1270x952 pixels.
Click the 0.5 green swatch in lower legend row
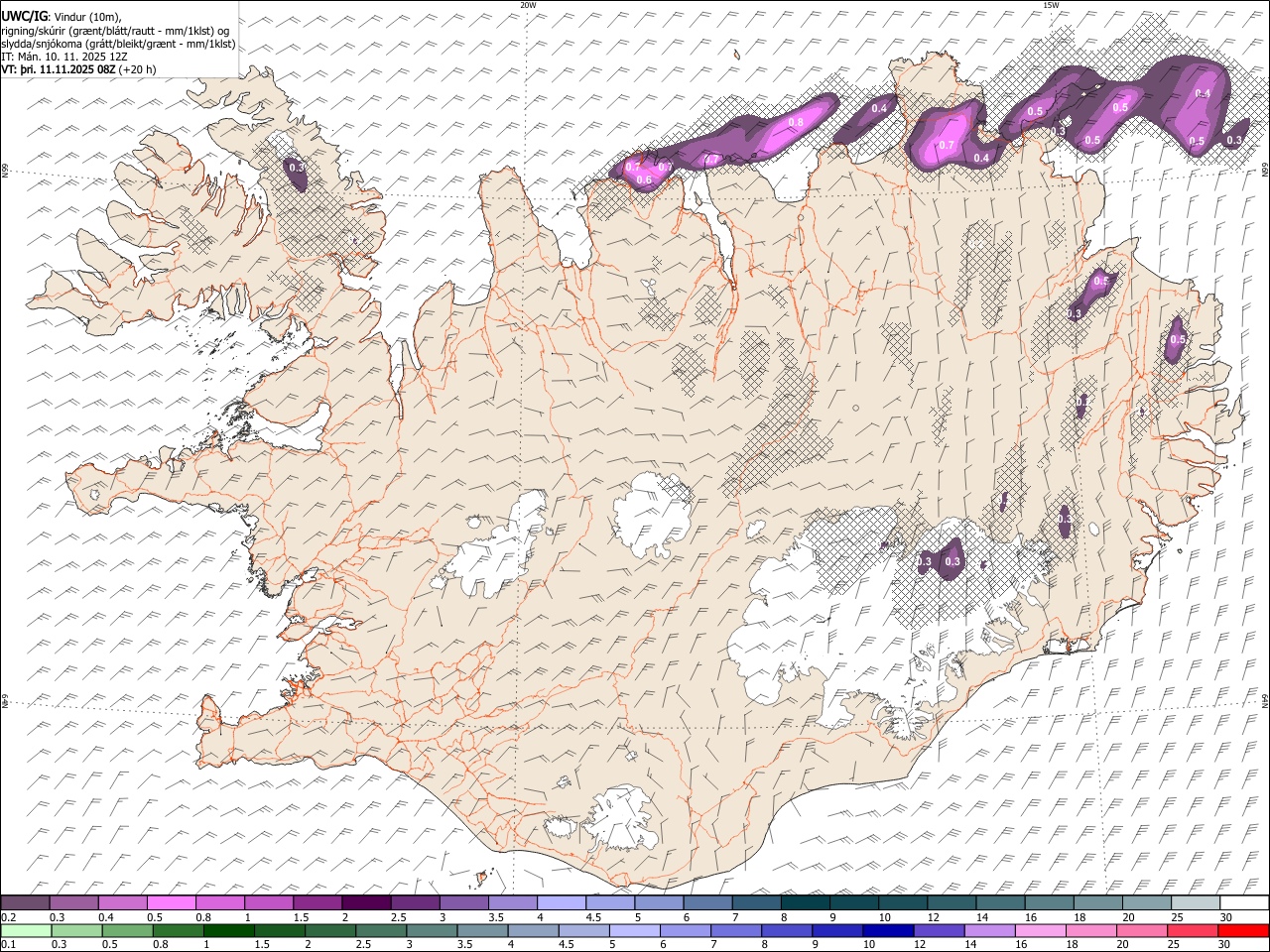click(x=127, y=930)
